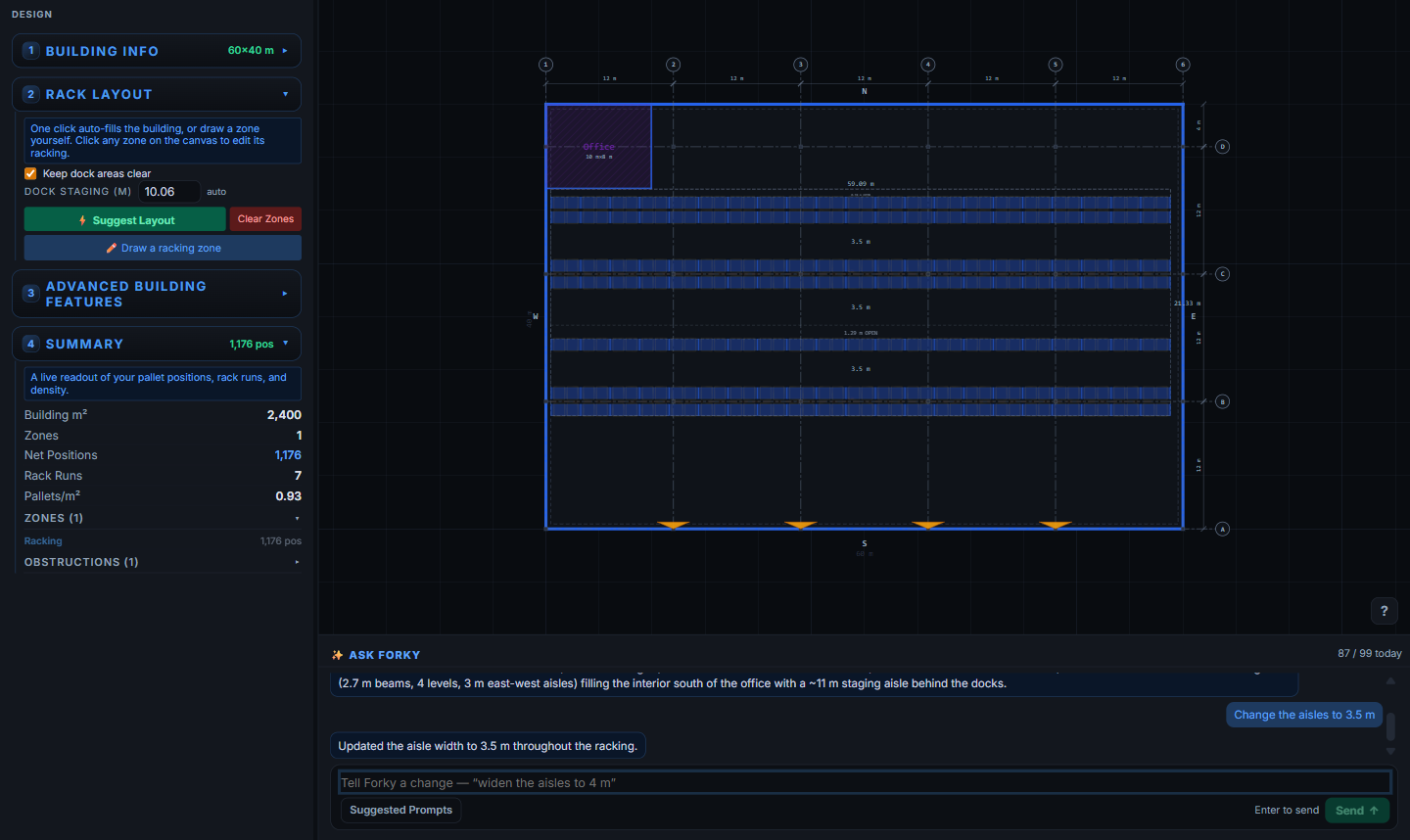Collapse the Rack Layout section arrow
1410x840 pixels.
(285, 94)
